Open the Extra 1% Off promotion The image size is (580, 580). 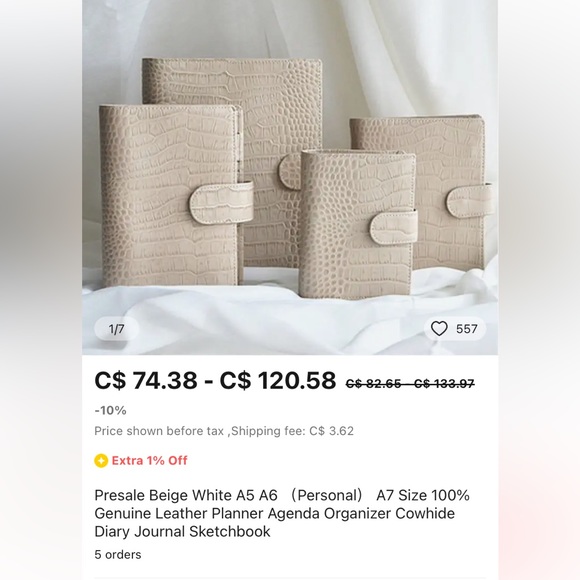point(149,461)
